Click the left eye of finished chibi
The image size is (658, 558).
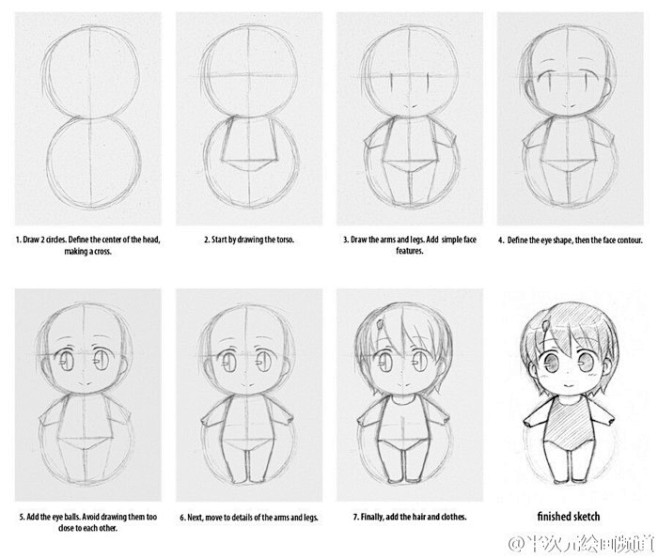tap(550, 362)
